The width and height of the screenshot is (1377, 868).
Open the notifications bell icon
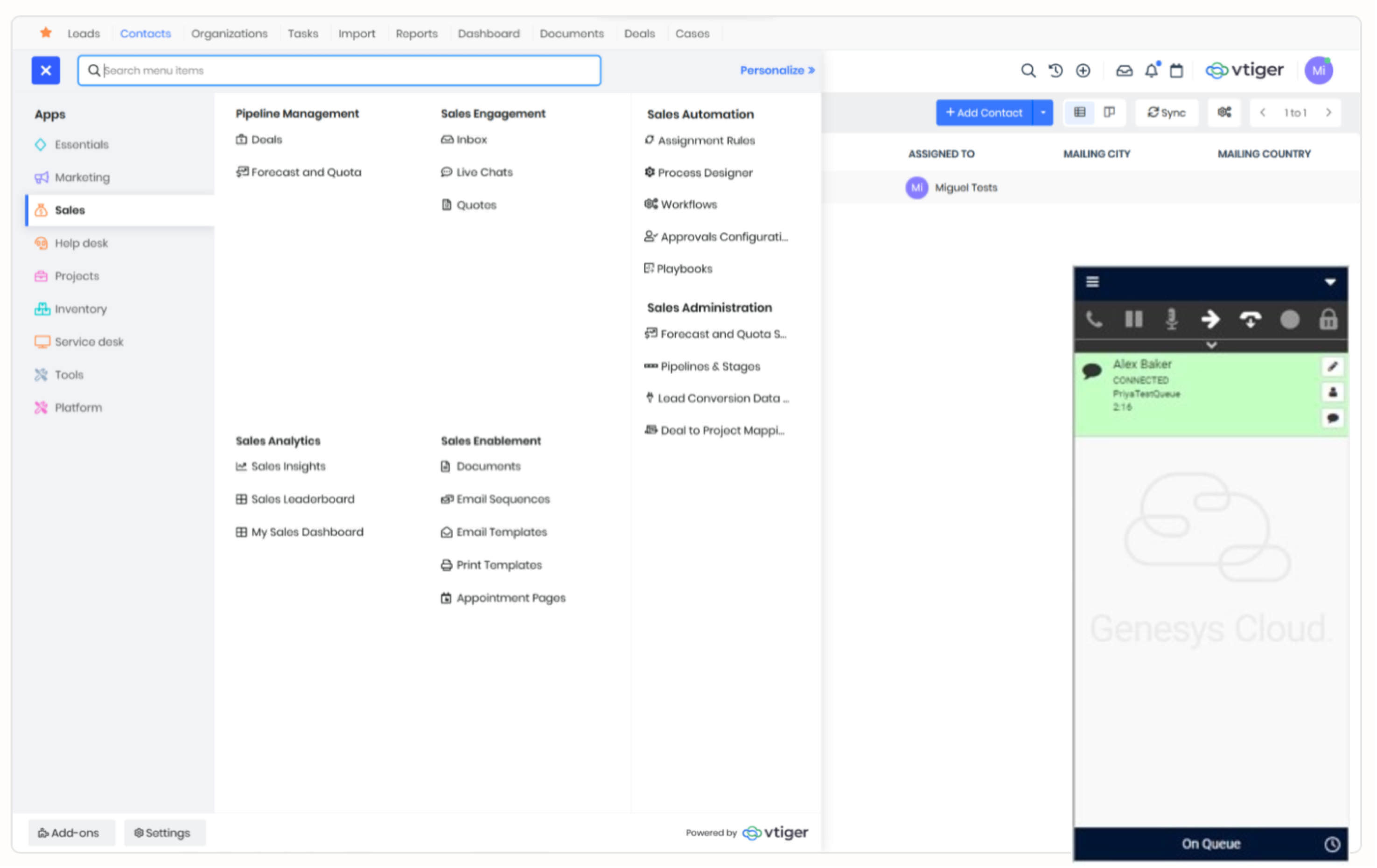coord(1151,70)
